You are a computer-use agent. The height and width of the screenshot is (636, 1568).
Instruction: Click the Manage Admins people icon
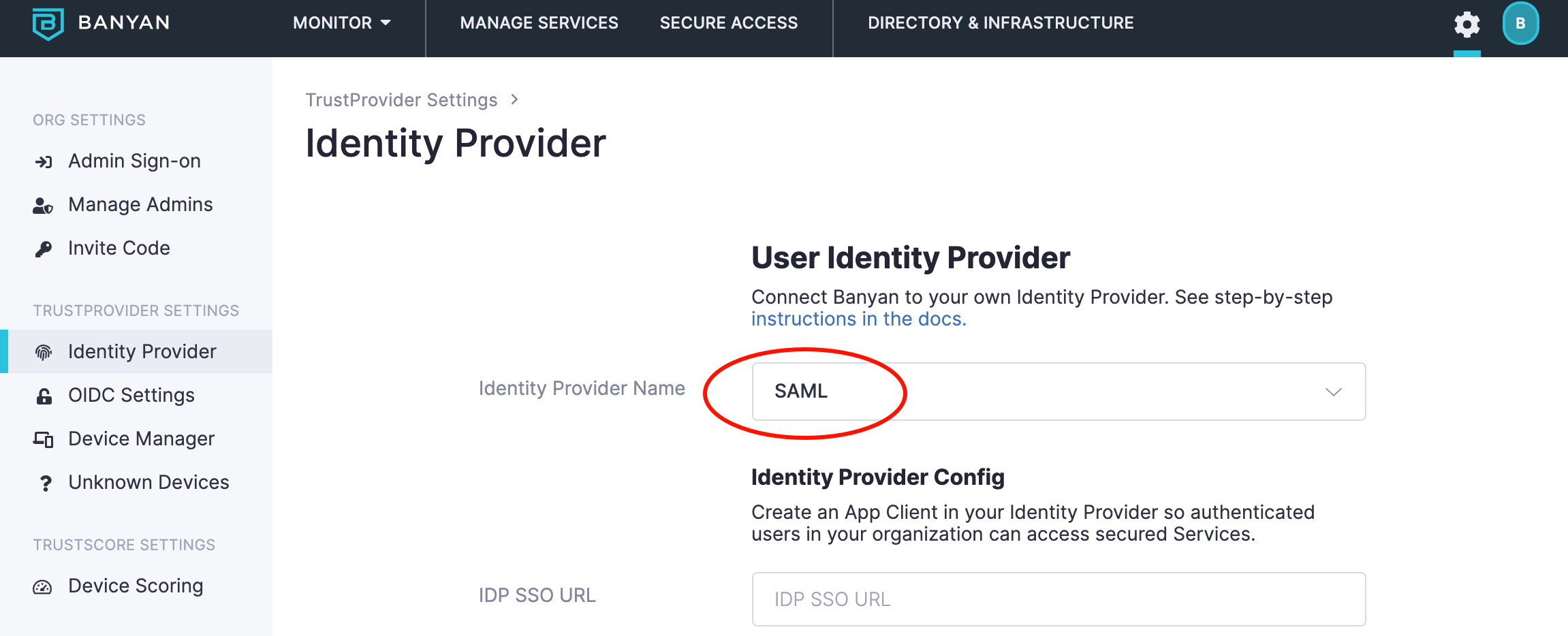[43, 205]
